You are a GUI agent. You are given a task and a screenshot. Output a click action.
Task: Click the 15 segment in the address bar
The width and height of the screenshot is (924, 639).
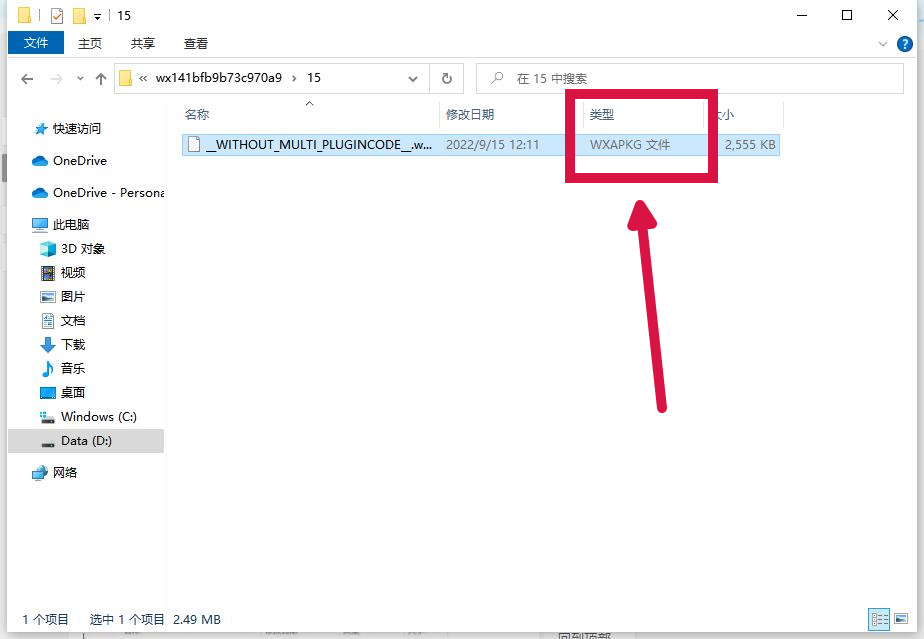(314, 78)
